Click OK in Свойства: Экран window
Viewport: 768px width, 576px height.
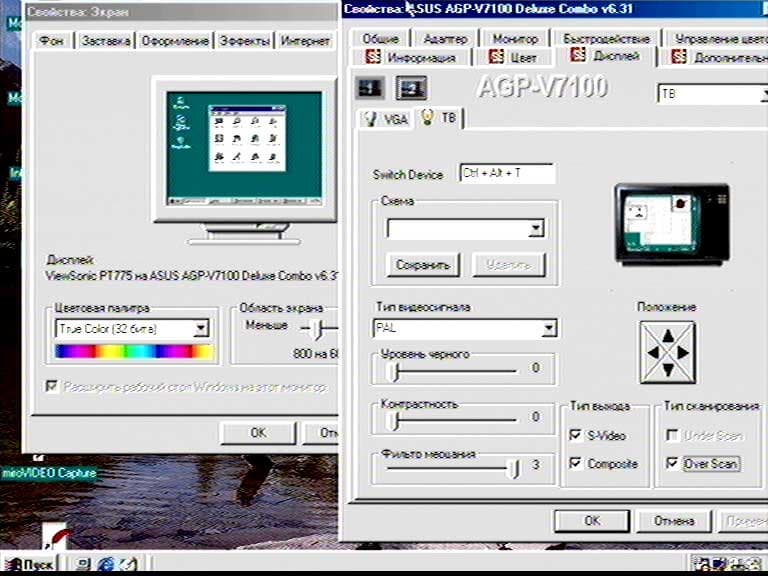click(x=258, y=433)
